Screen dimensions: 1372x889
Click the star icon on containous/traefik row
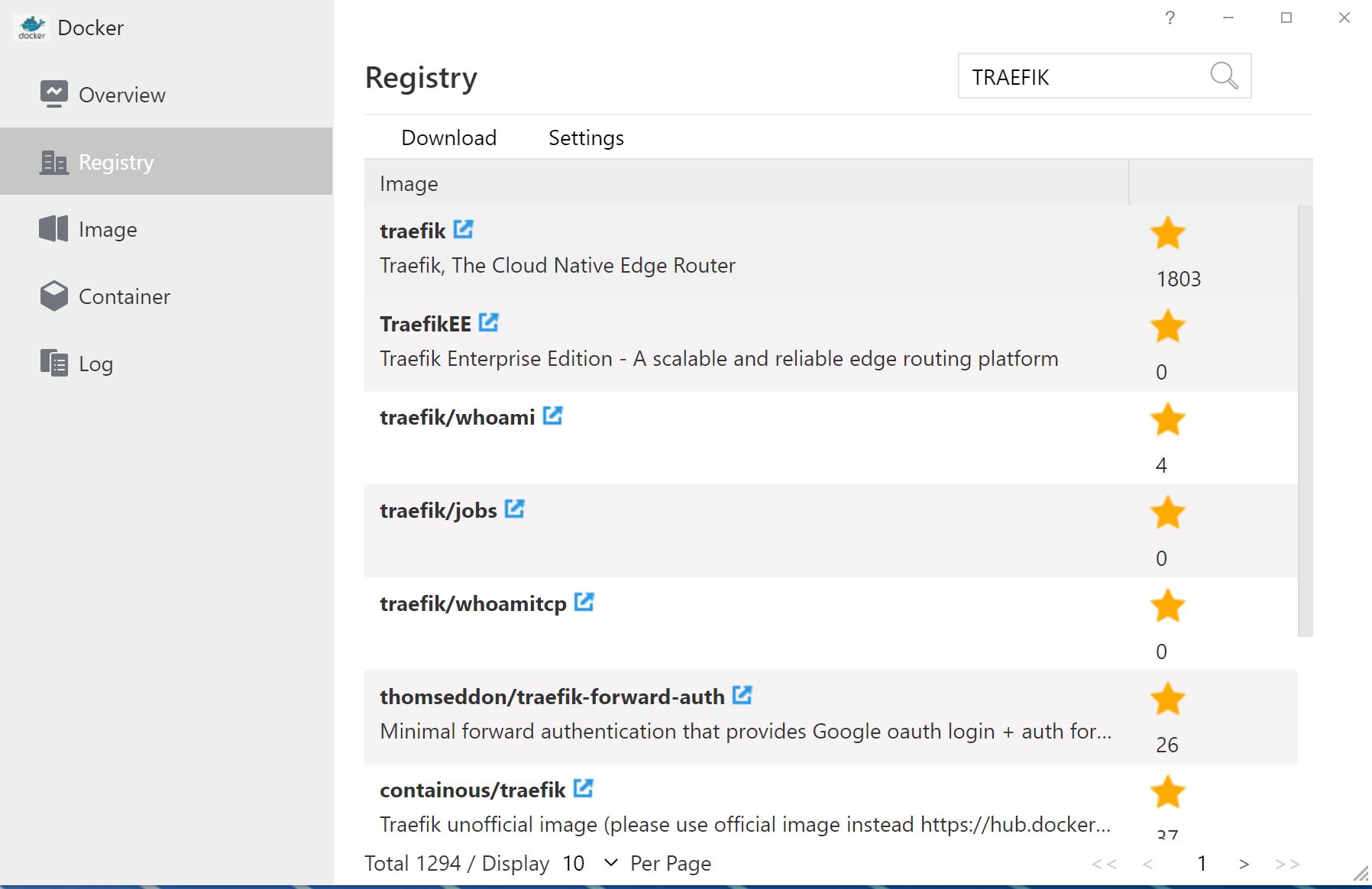[1168, 792]
